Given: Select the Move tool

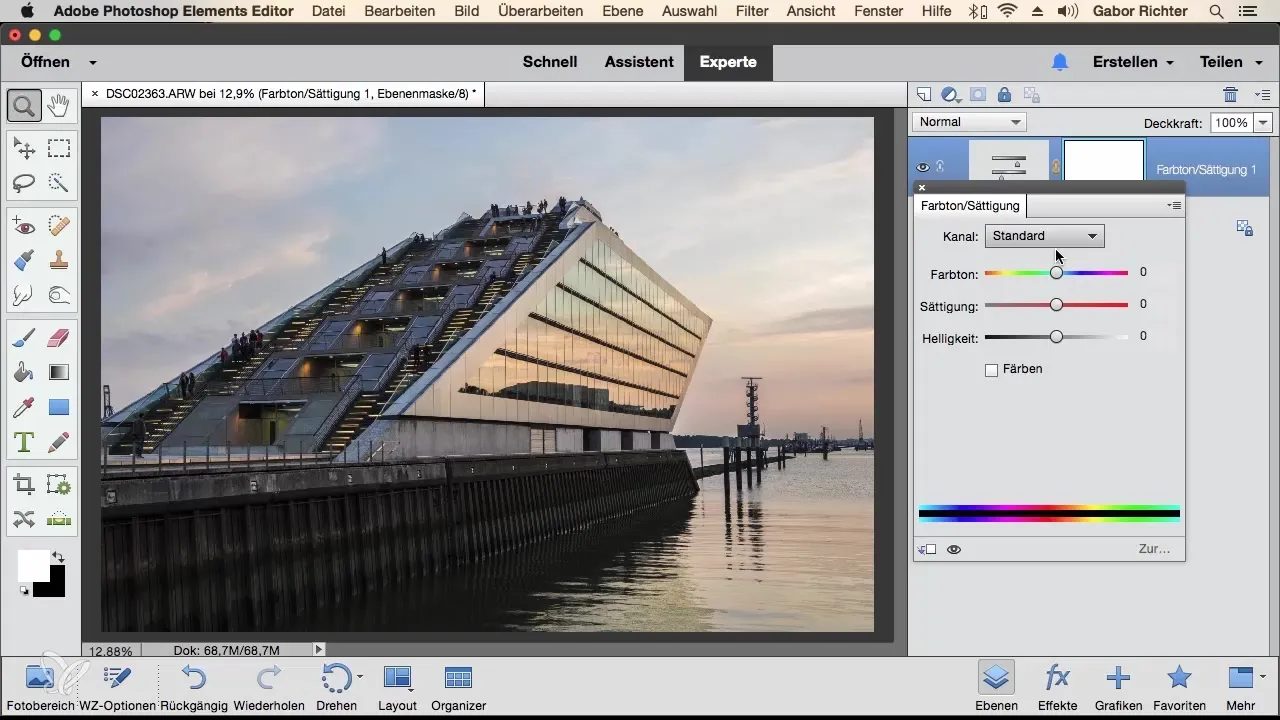Looking at the screenshot, I should (24, 149).
